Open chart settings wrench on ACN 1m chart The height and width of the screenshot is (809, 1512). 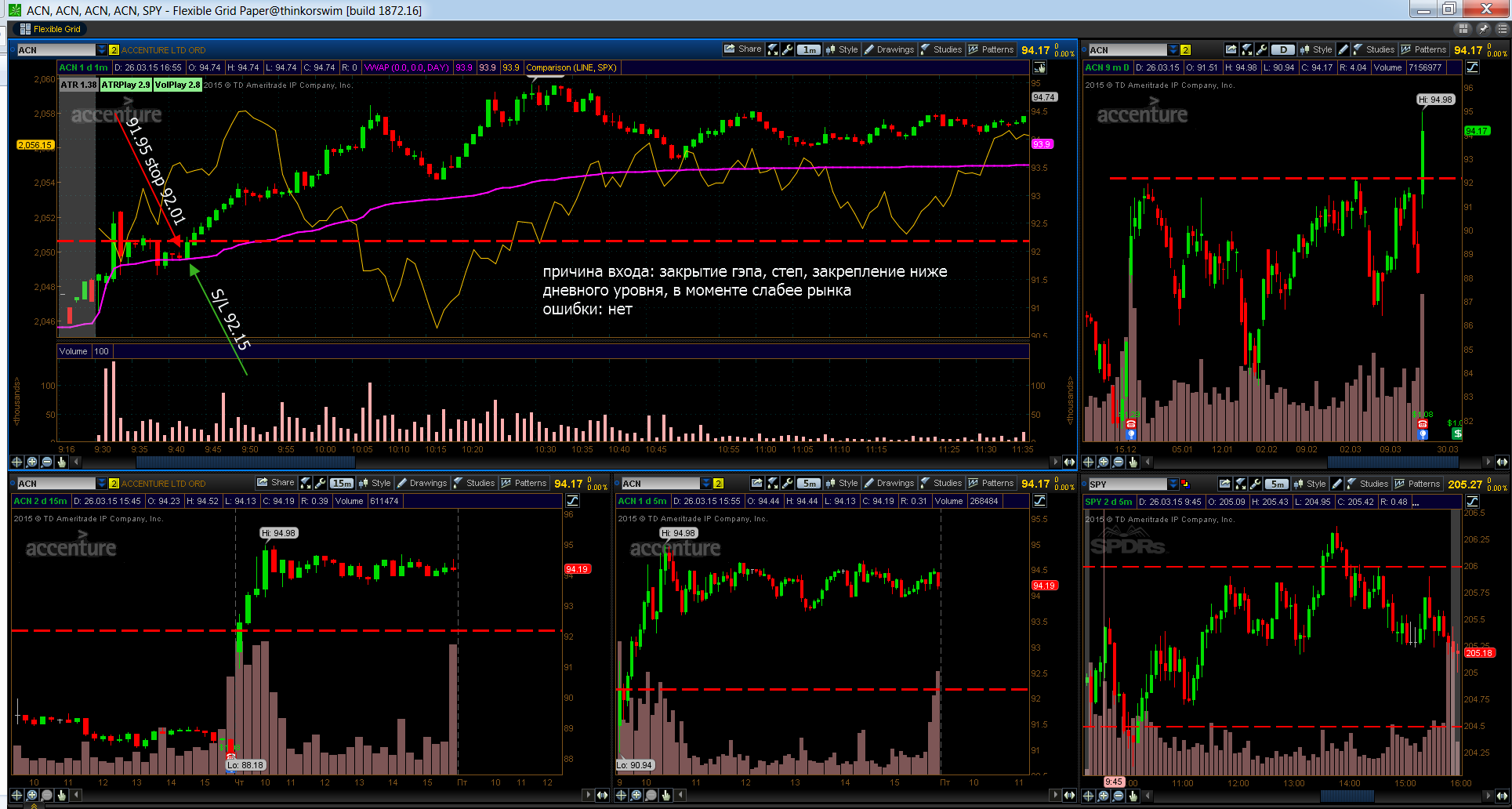coord(788,49)
